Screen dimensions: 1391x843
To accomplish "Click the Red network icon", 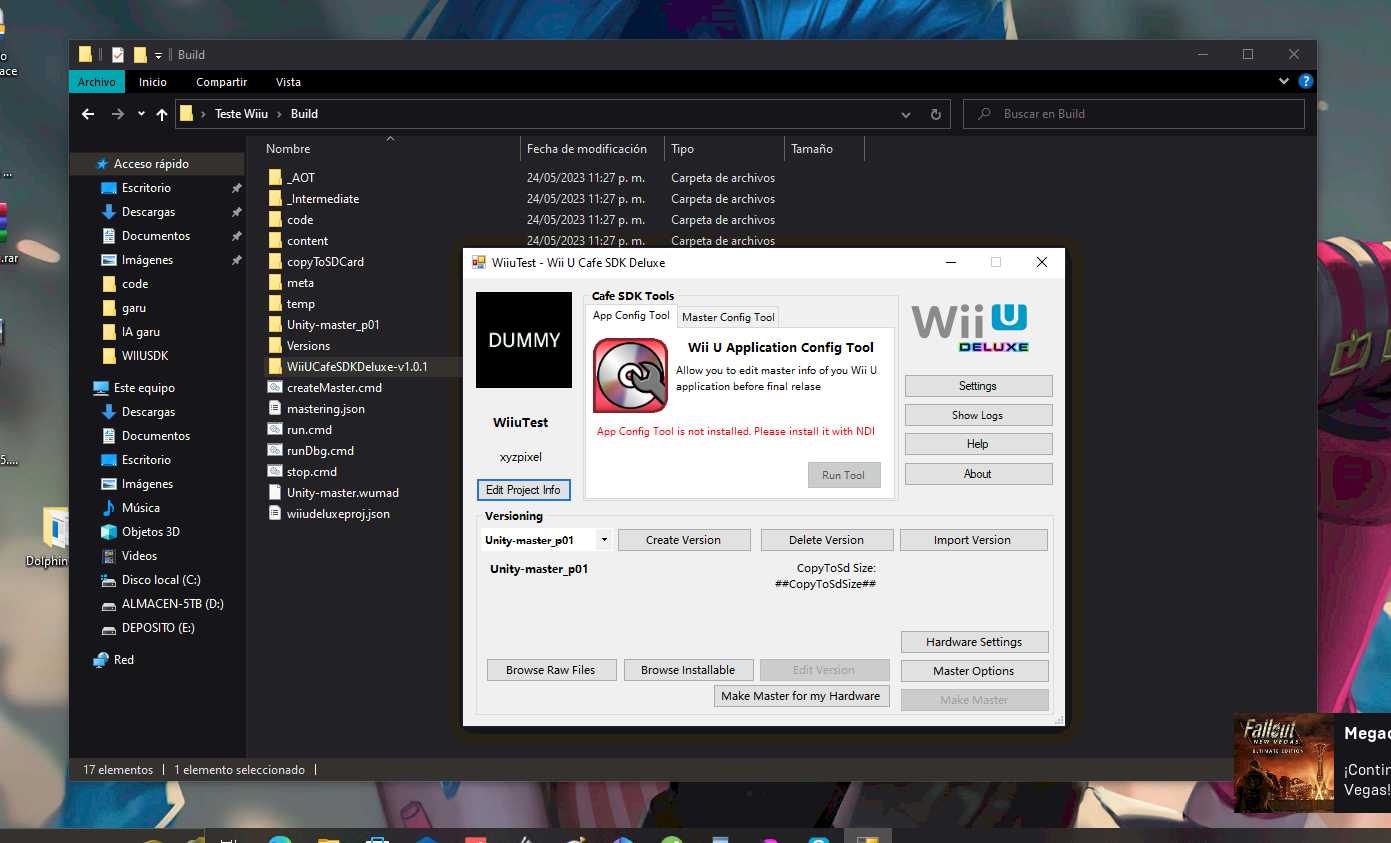I will coord(101,660).
